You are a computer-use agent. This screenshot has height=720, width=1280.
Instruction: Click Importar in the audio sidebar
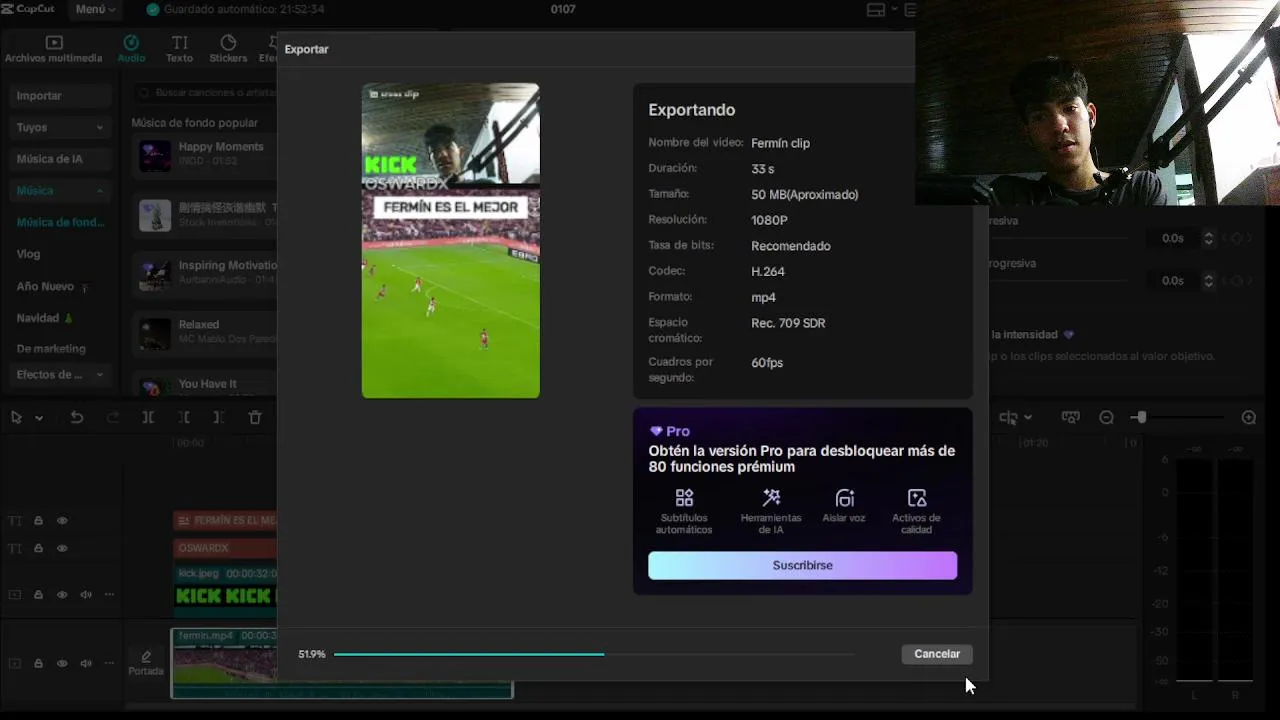(x=59, y=96)
